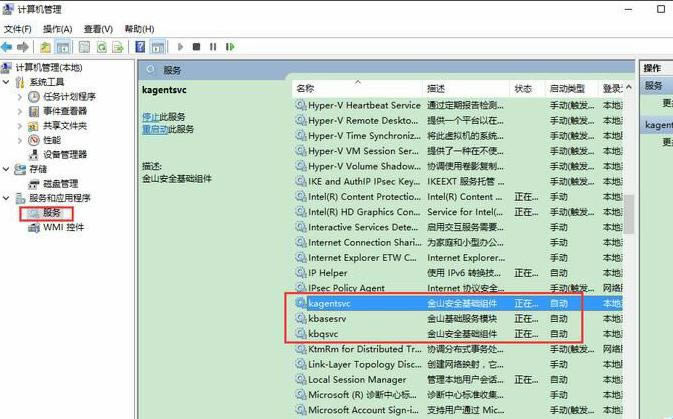Screen dimensions: 673x419
Task: Click the Restart Service toolbar icon
Action: click(230, 47)
